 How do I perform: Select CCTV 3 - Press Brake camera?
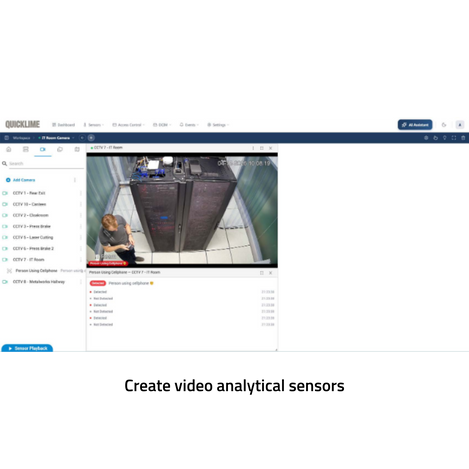point(32,226)
